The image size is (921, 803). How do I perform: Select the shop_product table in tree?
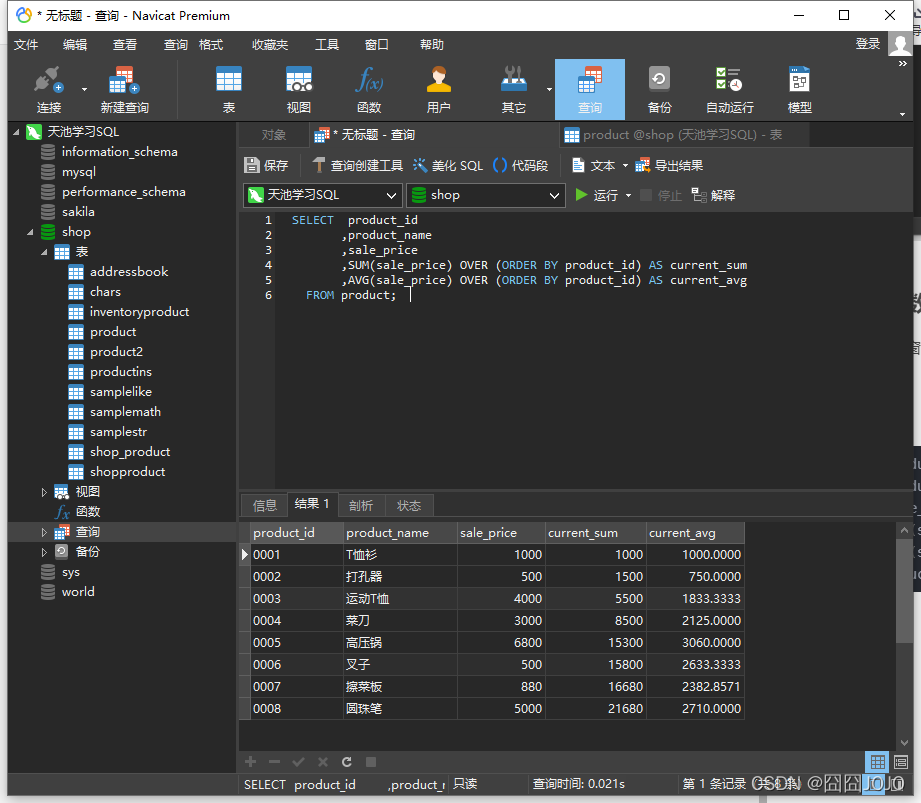point(130,452)
